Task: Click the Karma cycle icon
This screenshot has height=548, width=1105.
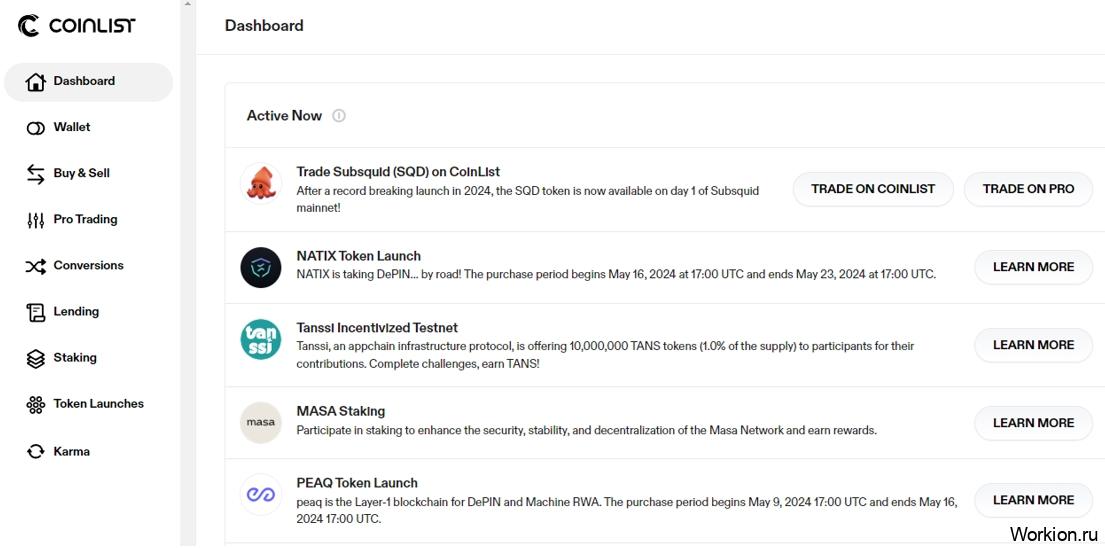Action: coord(35,452)
